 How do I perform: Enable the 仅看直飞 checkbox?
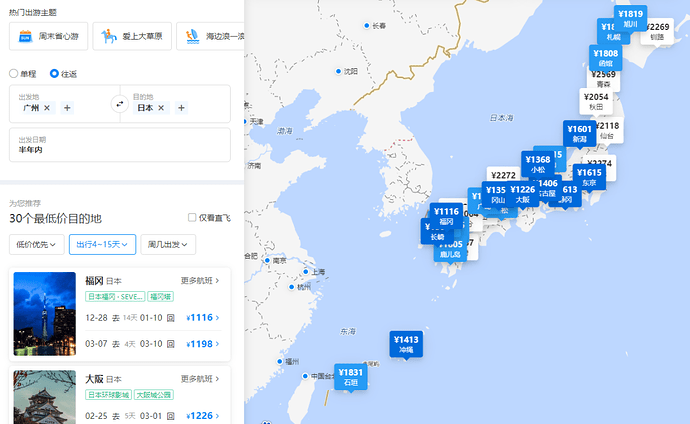click(192, 217)
